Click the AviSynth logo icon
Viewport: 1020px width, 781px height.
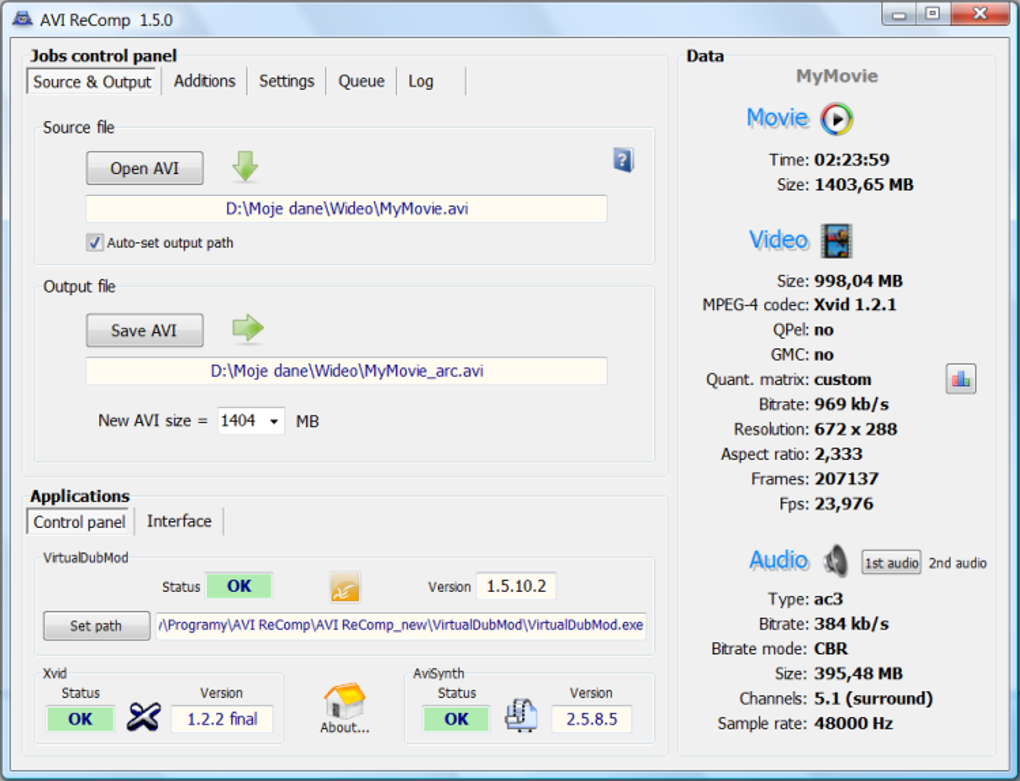click(x=521, y=716)
